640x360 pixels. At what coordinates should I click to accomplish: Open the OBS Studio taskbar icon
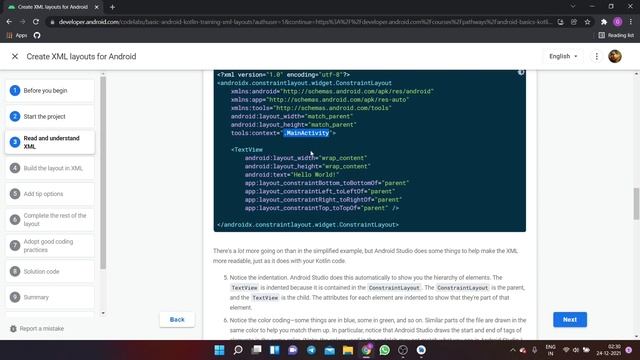(403, 350)
